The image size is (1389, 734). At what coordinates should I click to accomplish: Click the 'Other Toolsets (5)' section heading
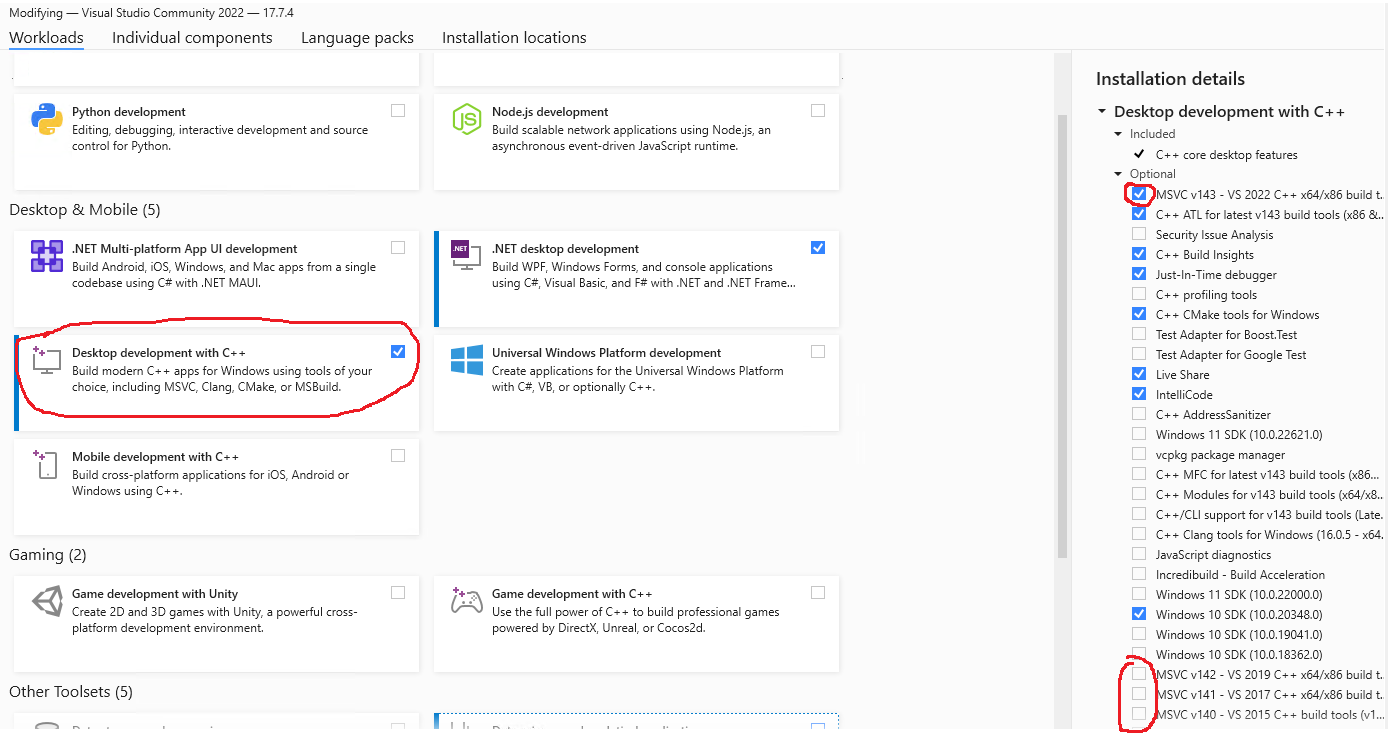[71, 692]
